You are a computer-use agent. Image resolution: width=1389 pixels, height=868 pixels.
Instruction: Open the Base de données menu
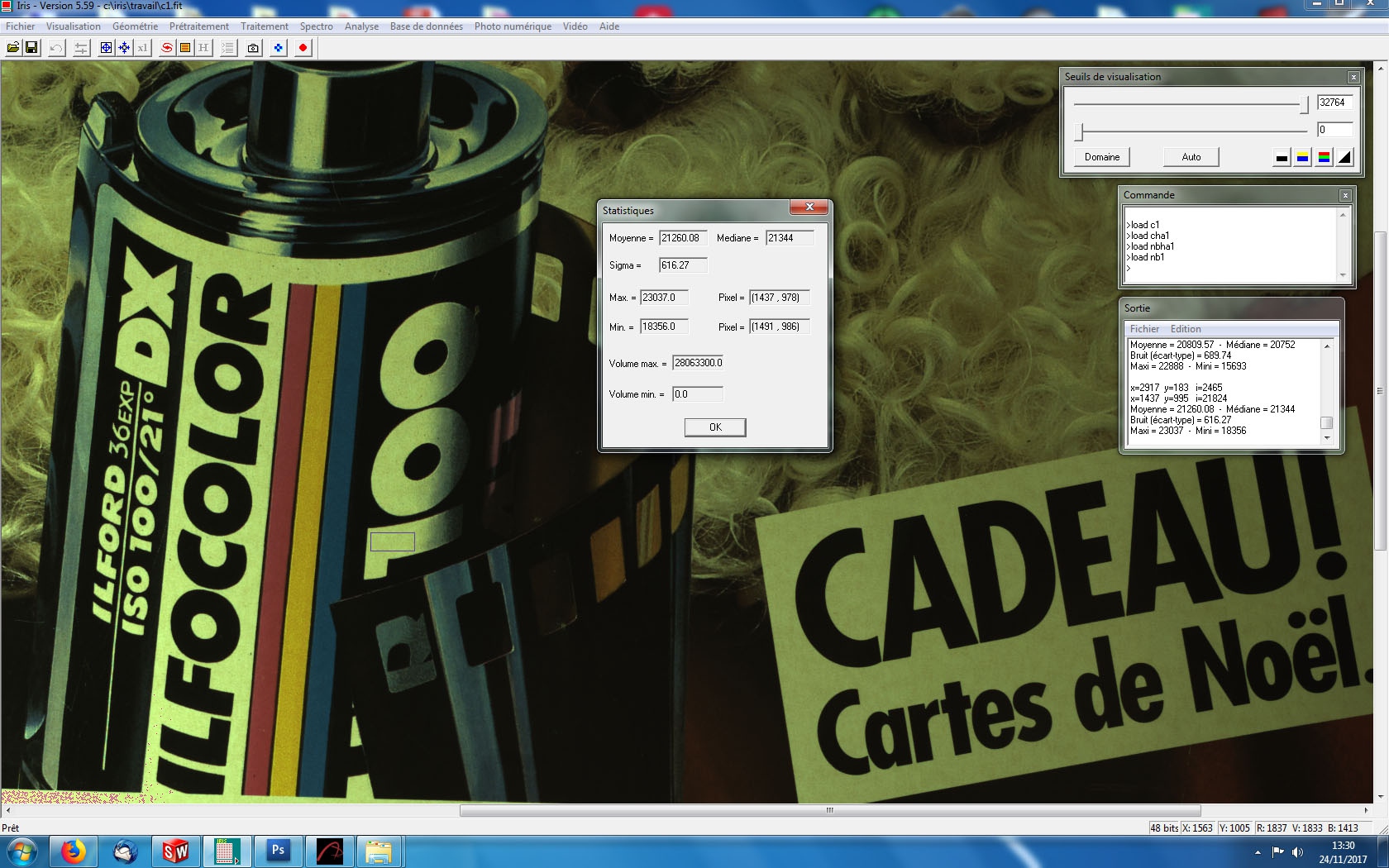[427, 26]
